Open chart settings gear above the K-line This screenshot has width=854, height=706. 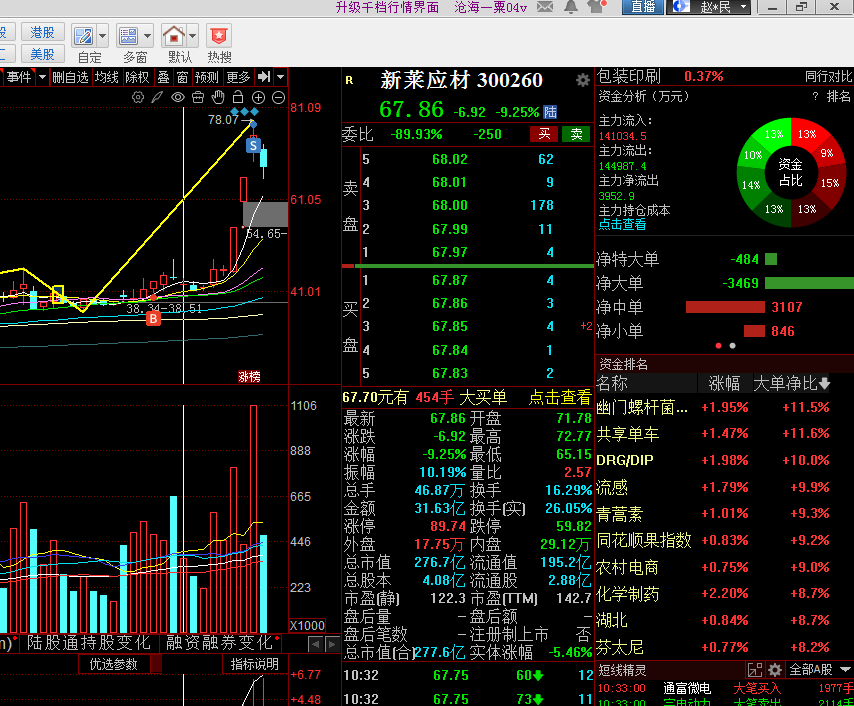click(138, 98)
